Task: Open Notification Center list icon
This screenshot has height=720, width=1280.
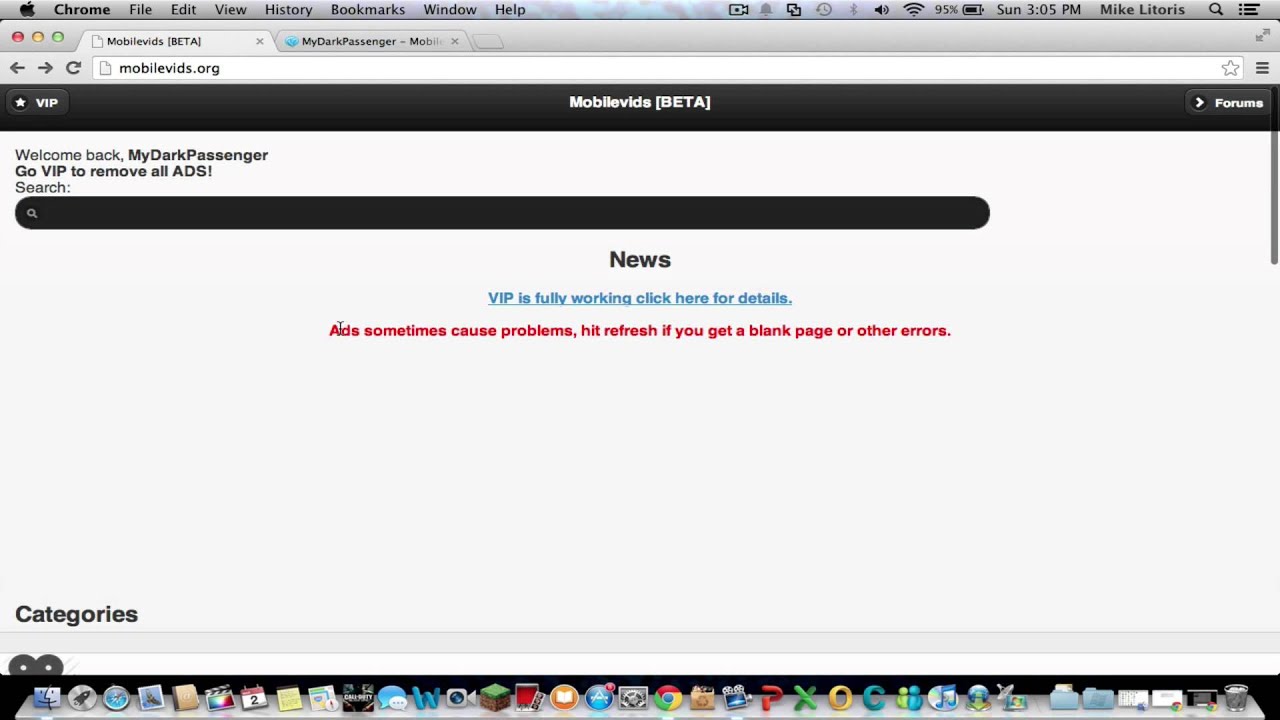Action: [1250, 9]
